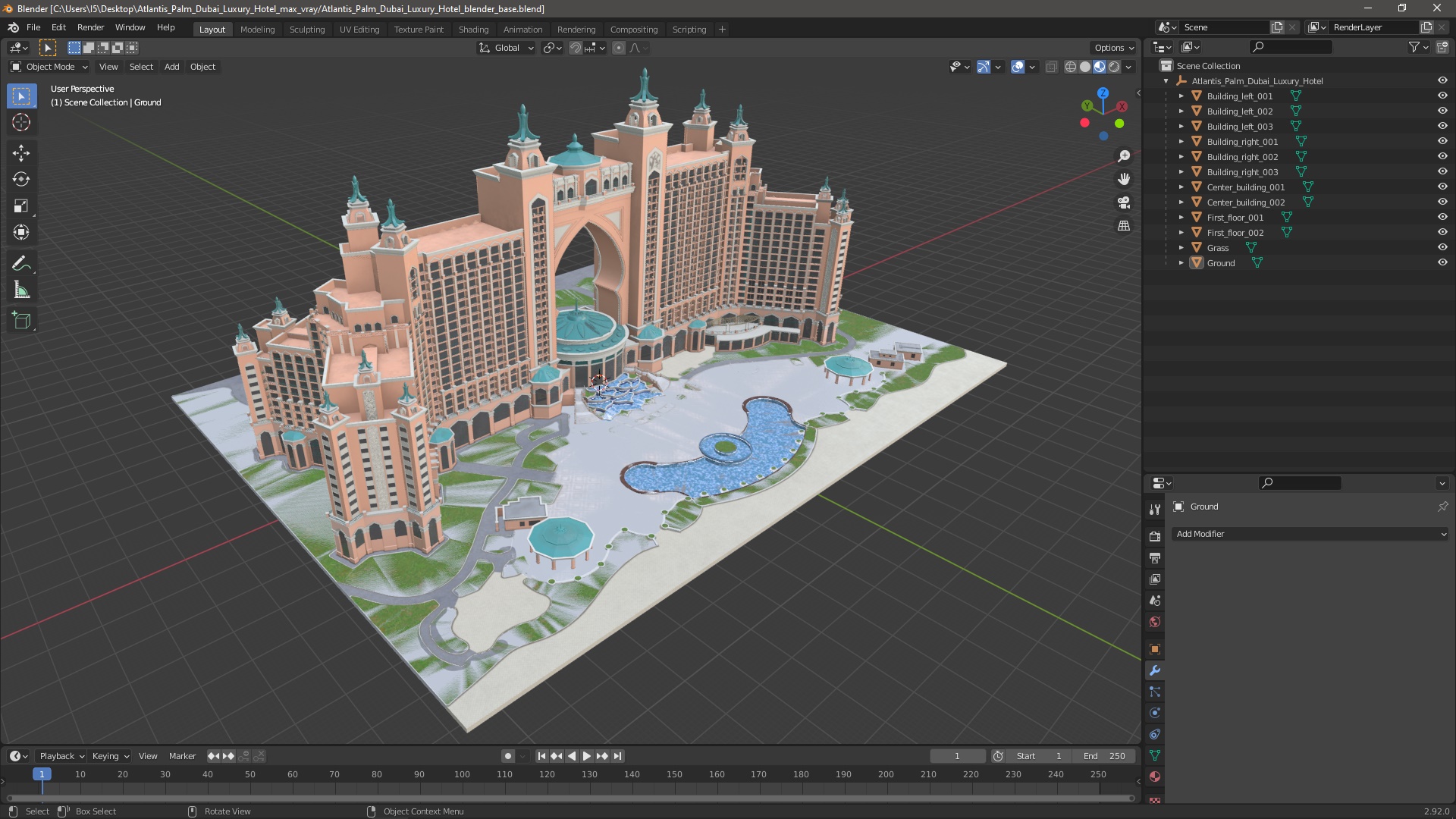This screenshot has height=819, width=1456.
Task: Activate the Move tool
Action: click(21, 153)
